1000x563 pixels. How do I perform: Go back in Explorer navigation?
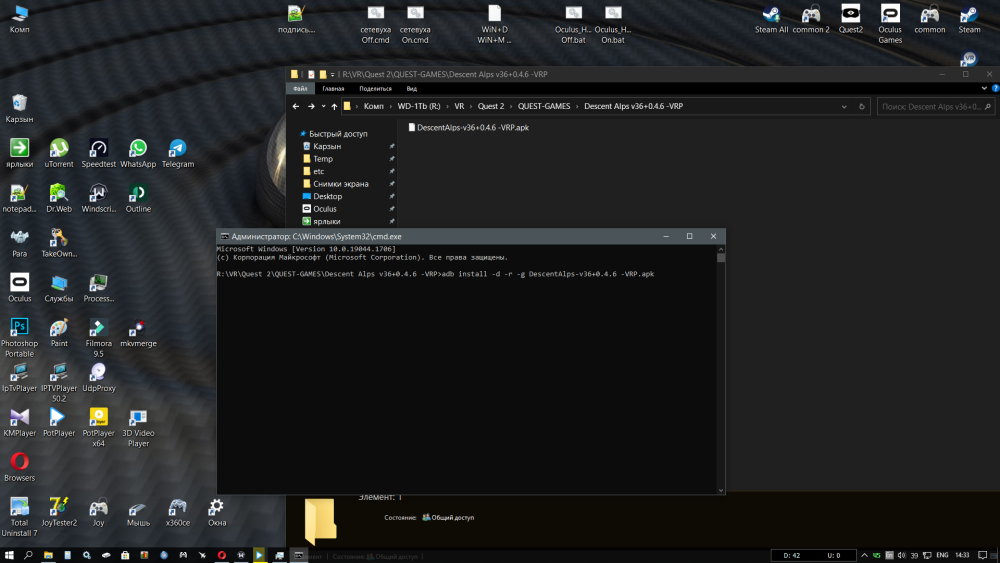point(296,106)
